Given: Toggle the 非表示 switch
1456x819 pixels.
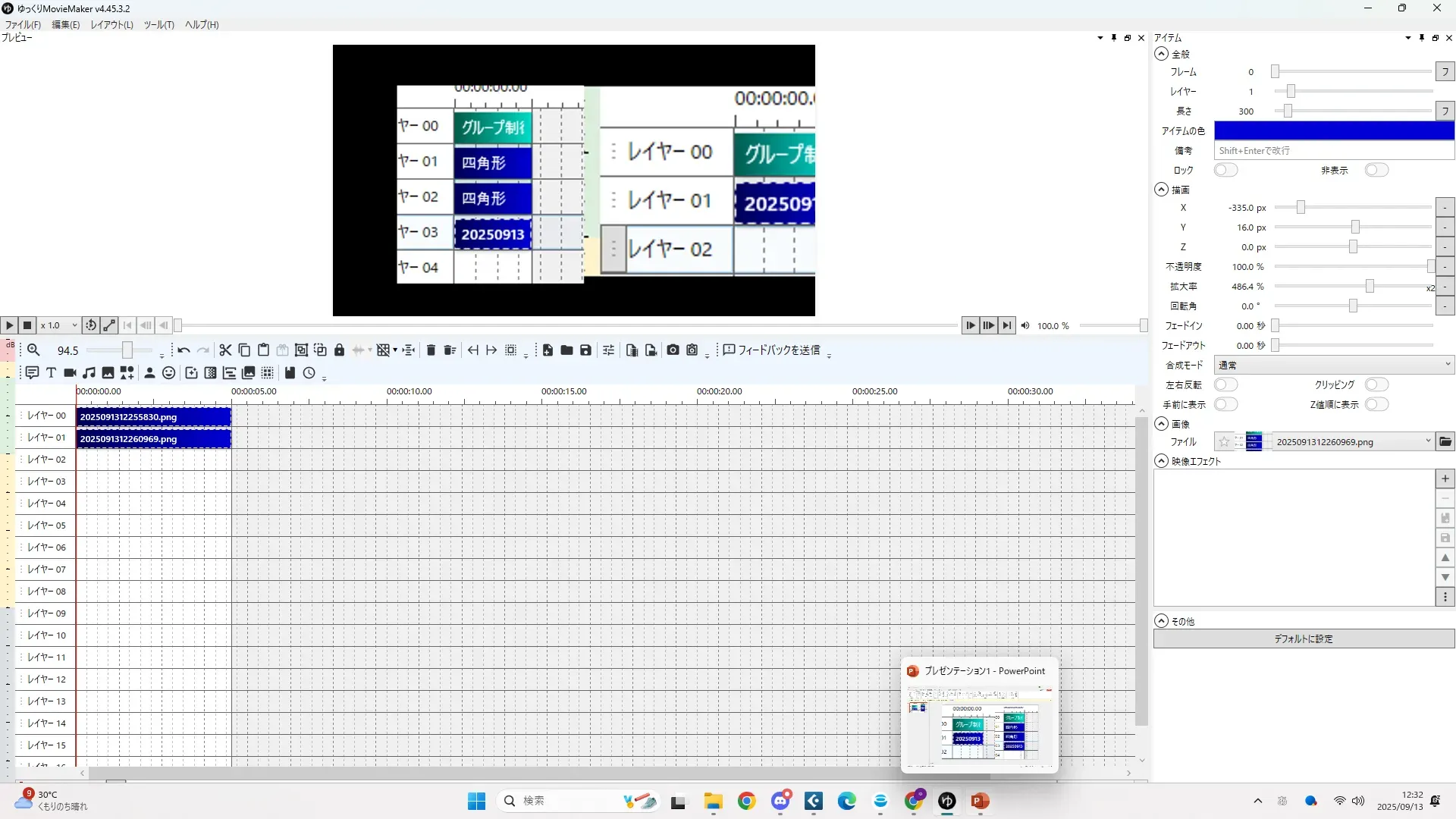Looking at the screenshot, I should [x=1376, y=171].
